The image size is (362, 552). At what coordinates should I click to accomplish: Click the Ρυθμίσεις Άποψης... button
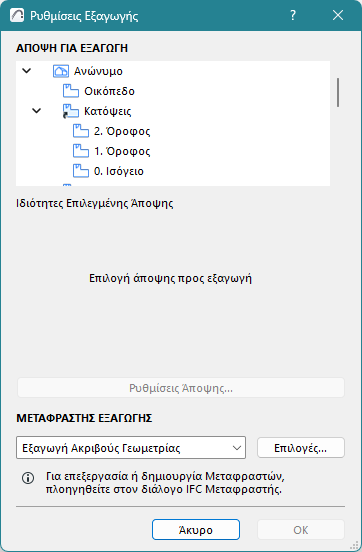[181, 388]
